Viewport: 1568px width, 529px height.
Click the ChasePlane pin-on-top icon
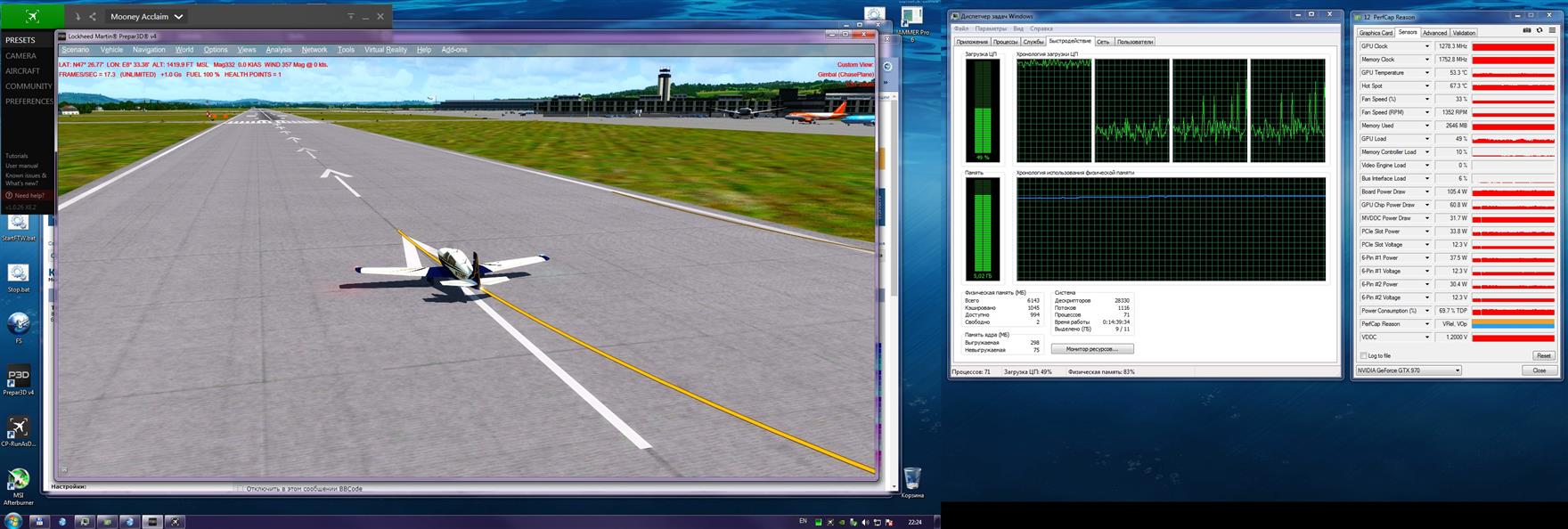click(350, 16)
